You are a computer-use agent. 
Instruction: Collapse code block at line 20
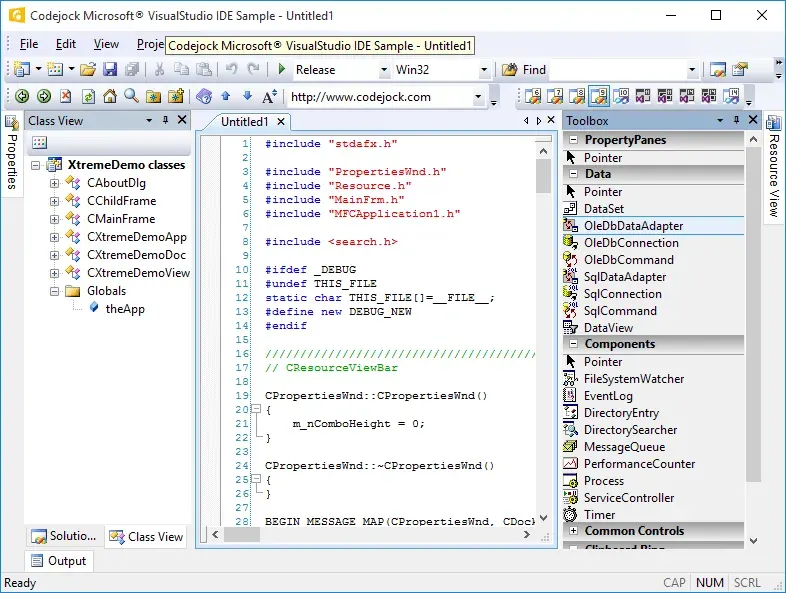coord(256,409)
